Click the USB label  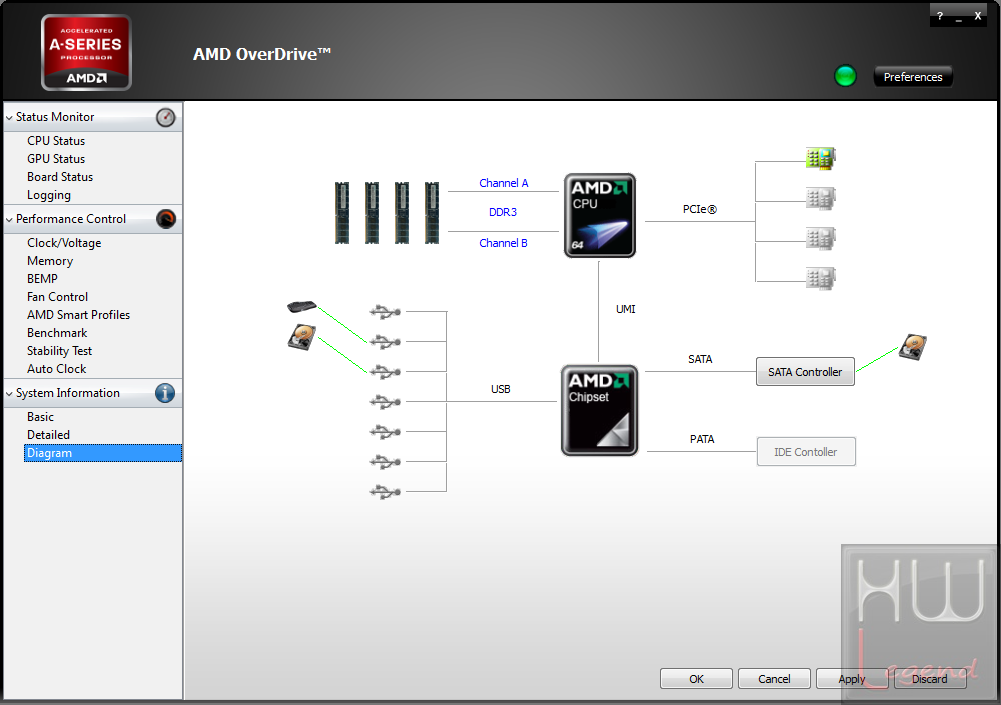(x=500, y=389)
